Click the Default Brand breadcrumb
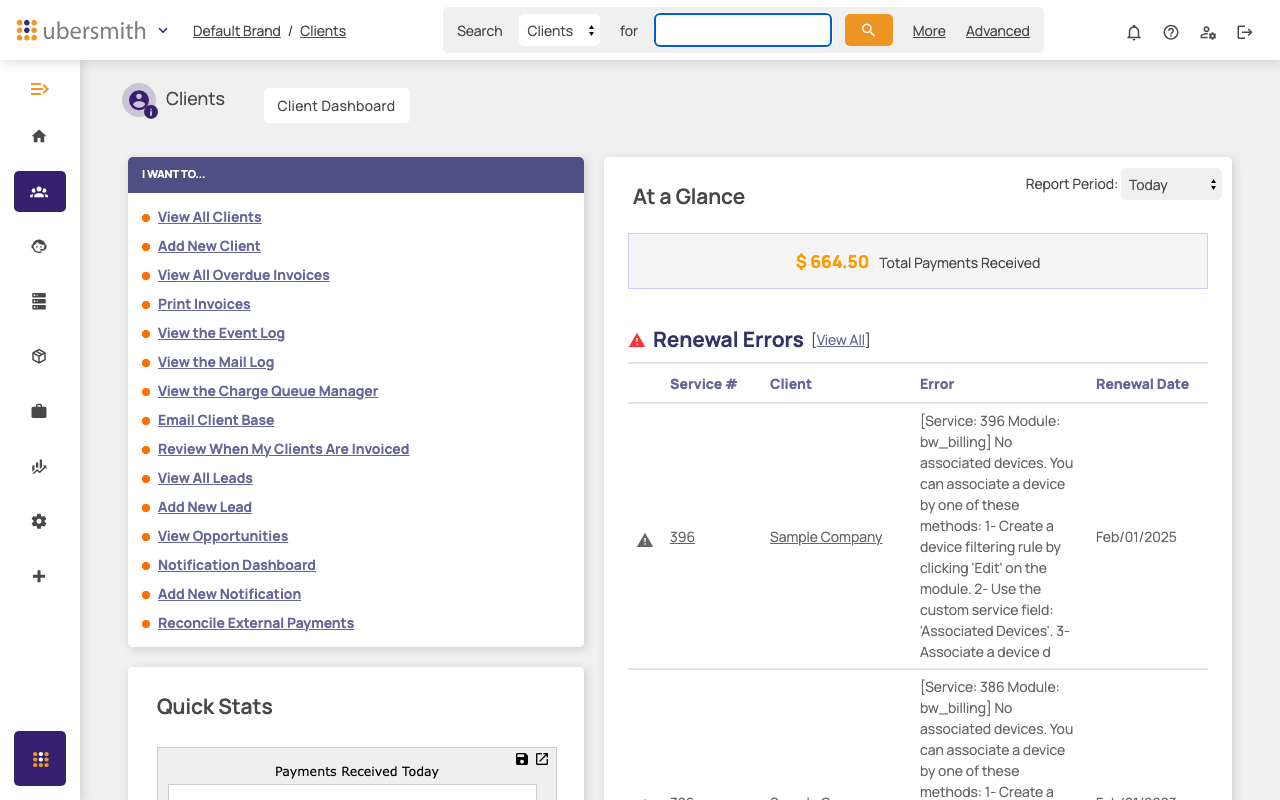This screenshot has width=1280, height=800. 237,31
